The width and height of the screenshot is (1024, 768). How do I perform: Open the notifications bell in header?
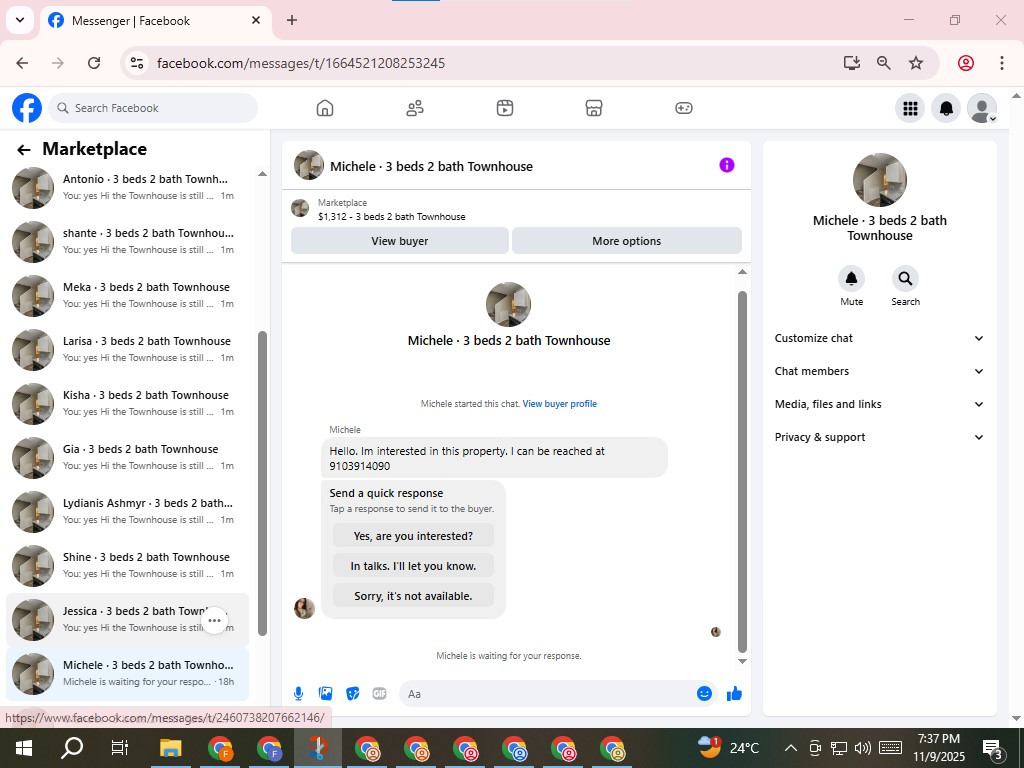tap(946, 108)
